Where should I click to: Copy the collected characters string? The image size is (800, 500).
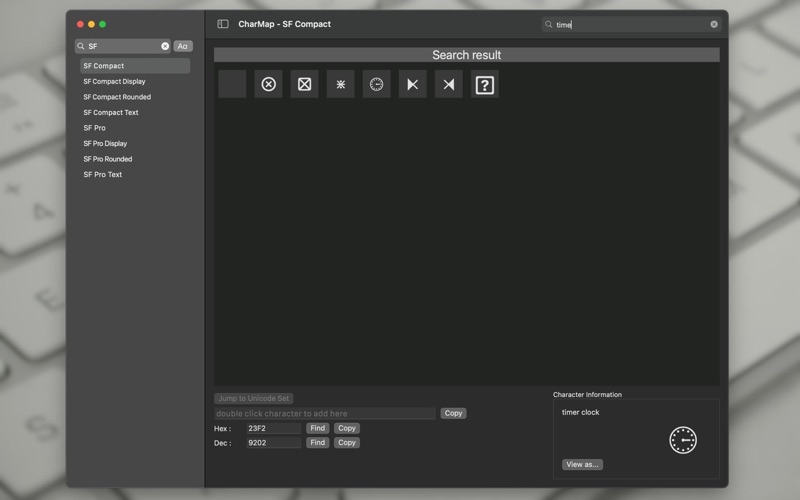coord(453,413)
